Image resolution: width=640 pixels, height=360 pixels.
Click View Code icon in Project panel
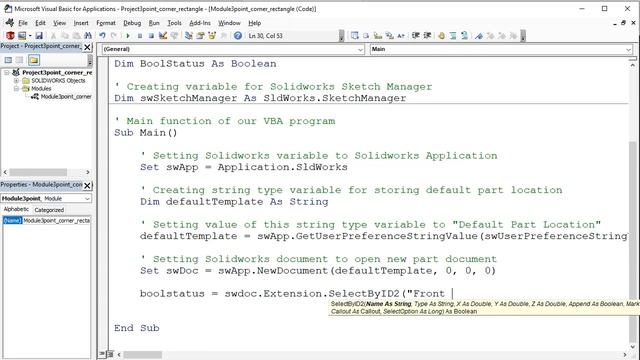(8, 60)
